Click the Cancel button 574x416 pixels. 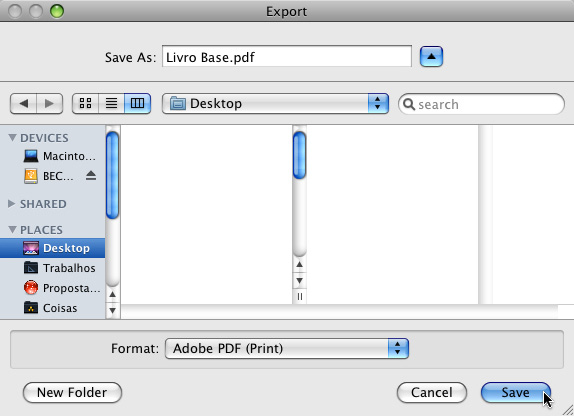pyautogui.click(x=432, y=393)
